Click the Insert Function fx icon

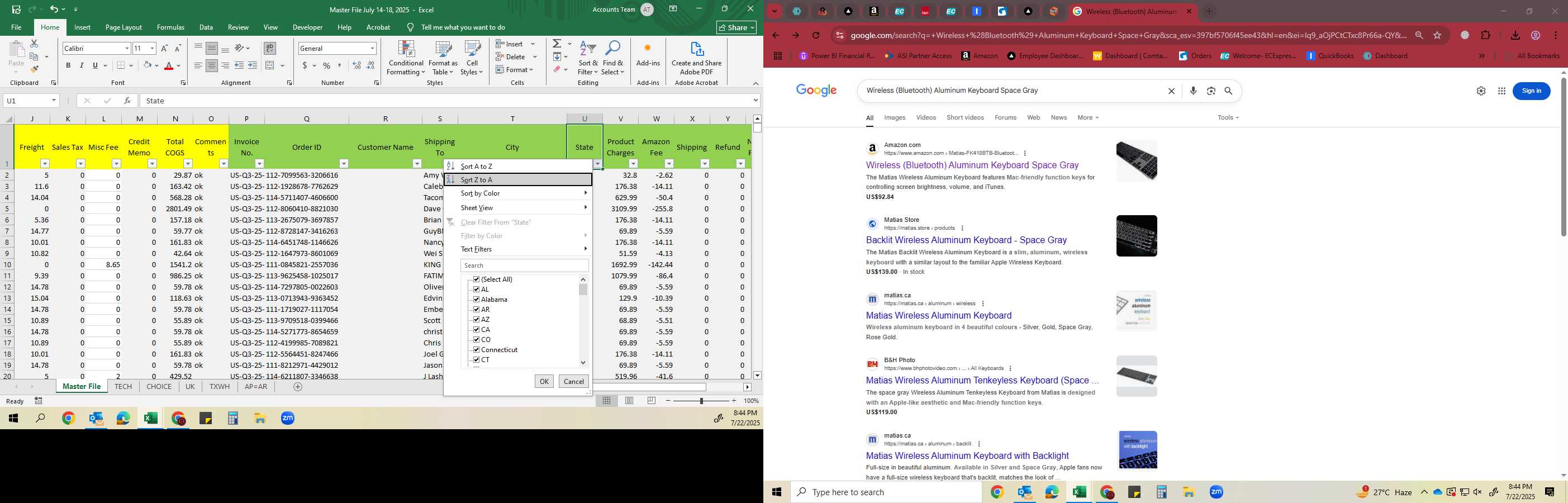(127, 101)
